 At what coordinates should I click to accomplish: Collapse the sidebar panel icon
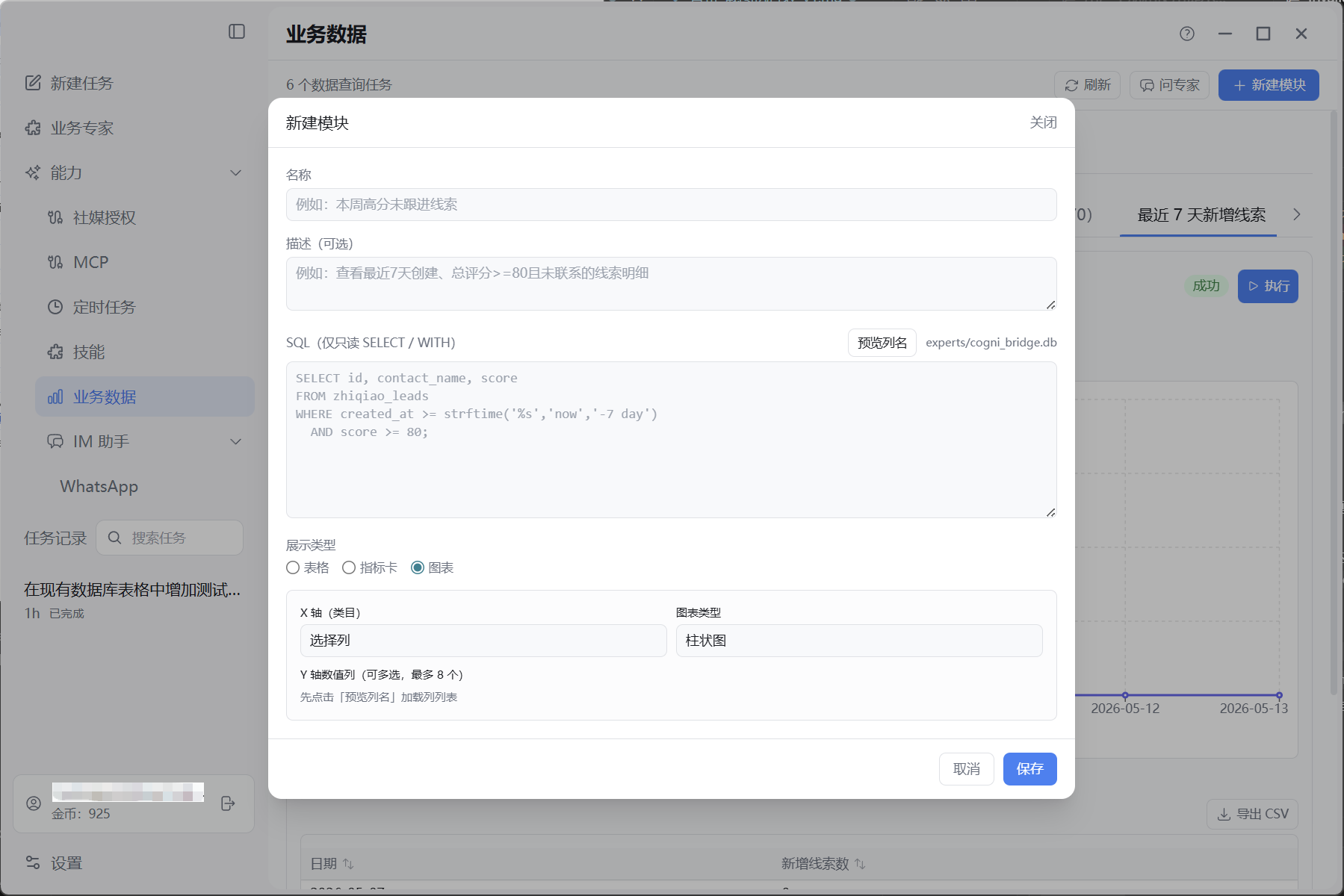coord(237,31)
